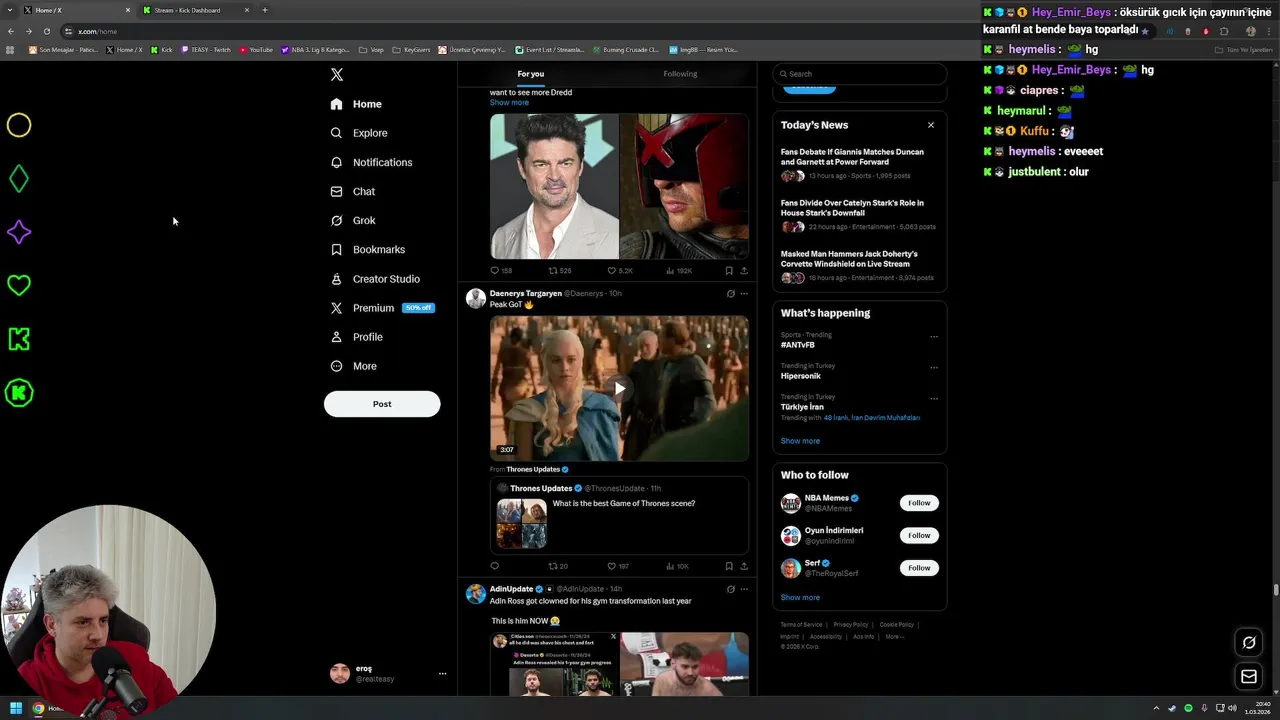Click the X logo above the Home link

point(337,75)
